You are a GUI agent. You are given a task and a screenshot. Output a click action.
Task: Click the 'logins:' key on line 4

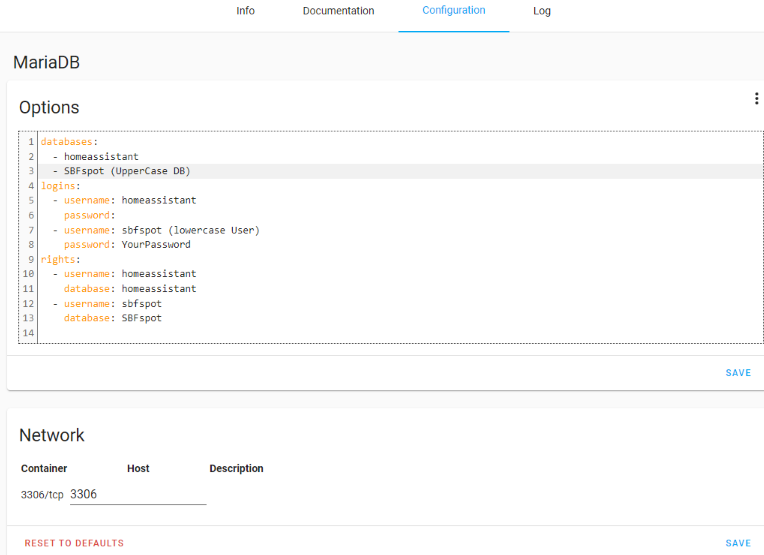[60, 186]
